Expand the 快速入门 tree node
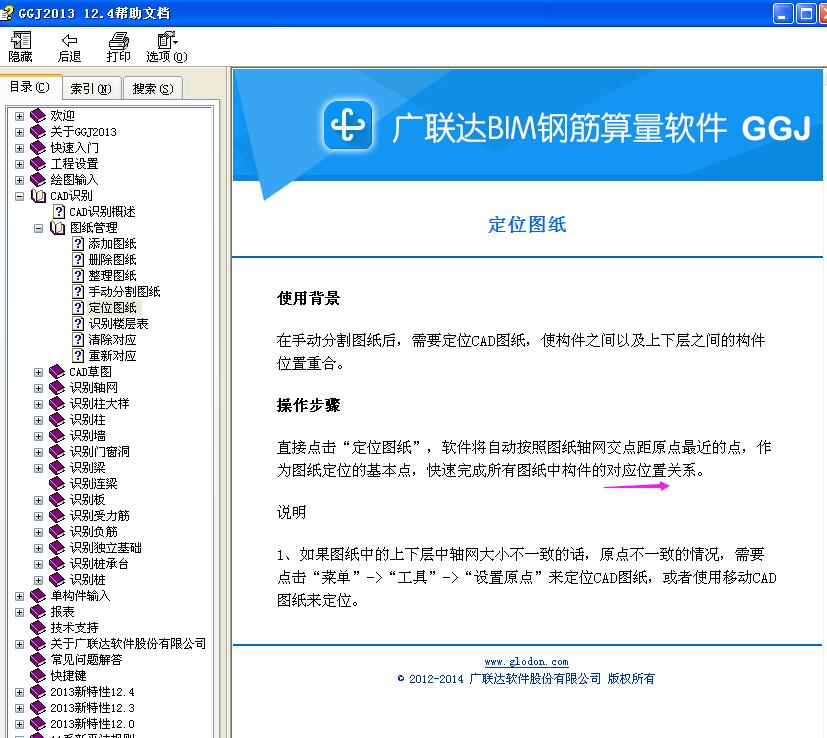 tap(20, 148)
